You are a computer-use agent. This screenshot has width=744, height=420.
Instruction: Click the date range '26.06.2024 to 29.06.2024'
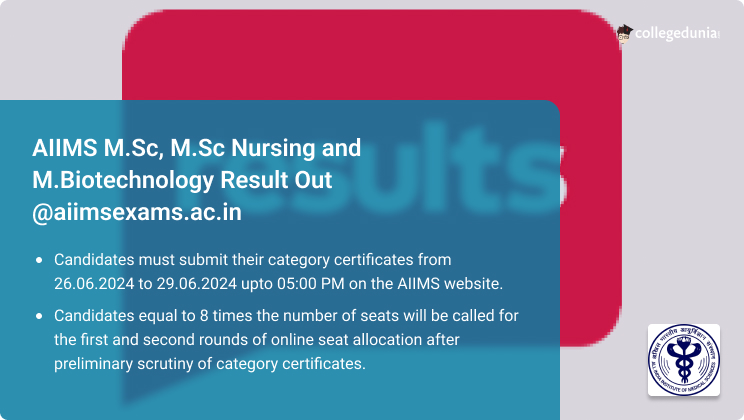click(145, 283)
